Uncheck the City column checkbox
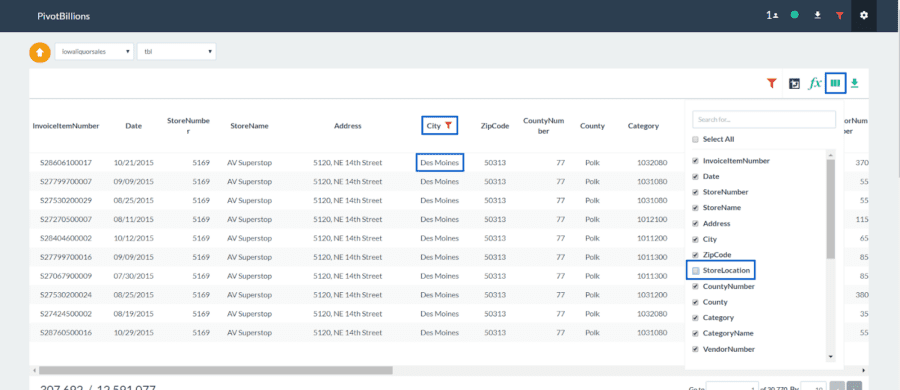 tap(696, 239)
